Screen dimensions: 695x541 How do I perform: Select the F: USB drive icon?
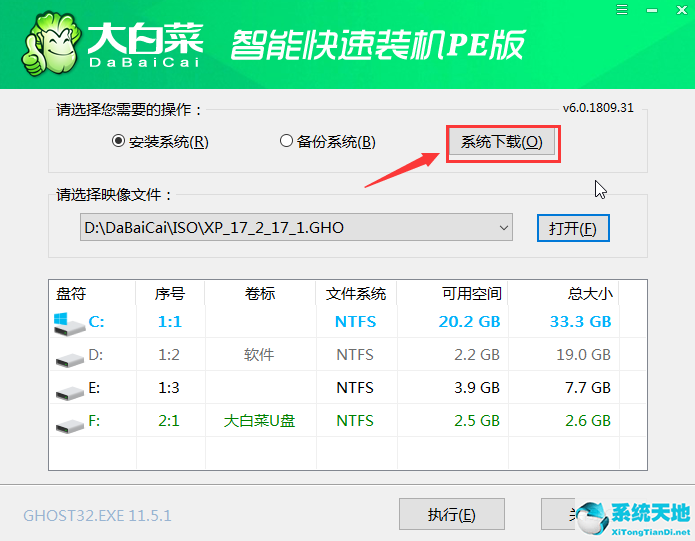(70, 426)
